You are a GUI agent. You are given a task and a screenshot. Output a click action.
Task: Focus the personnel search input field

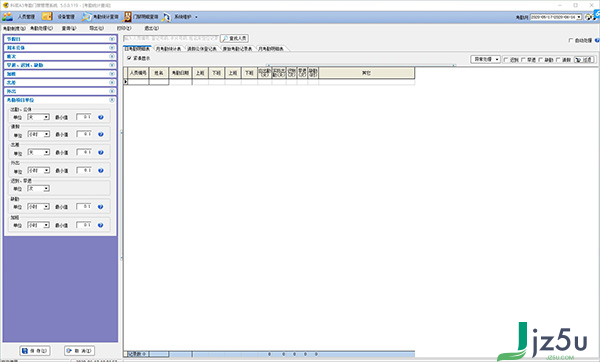point(171,39)
